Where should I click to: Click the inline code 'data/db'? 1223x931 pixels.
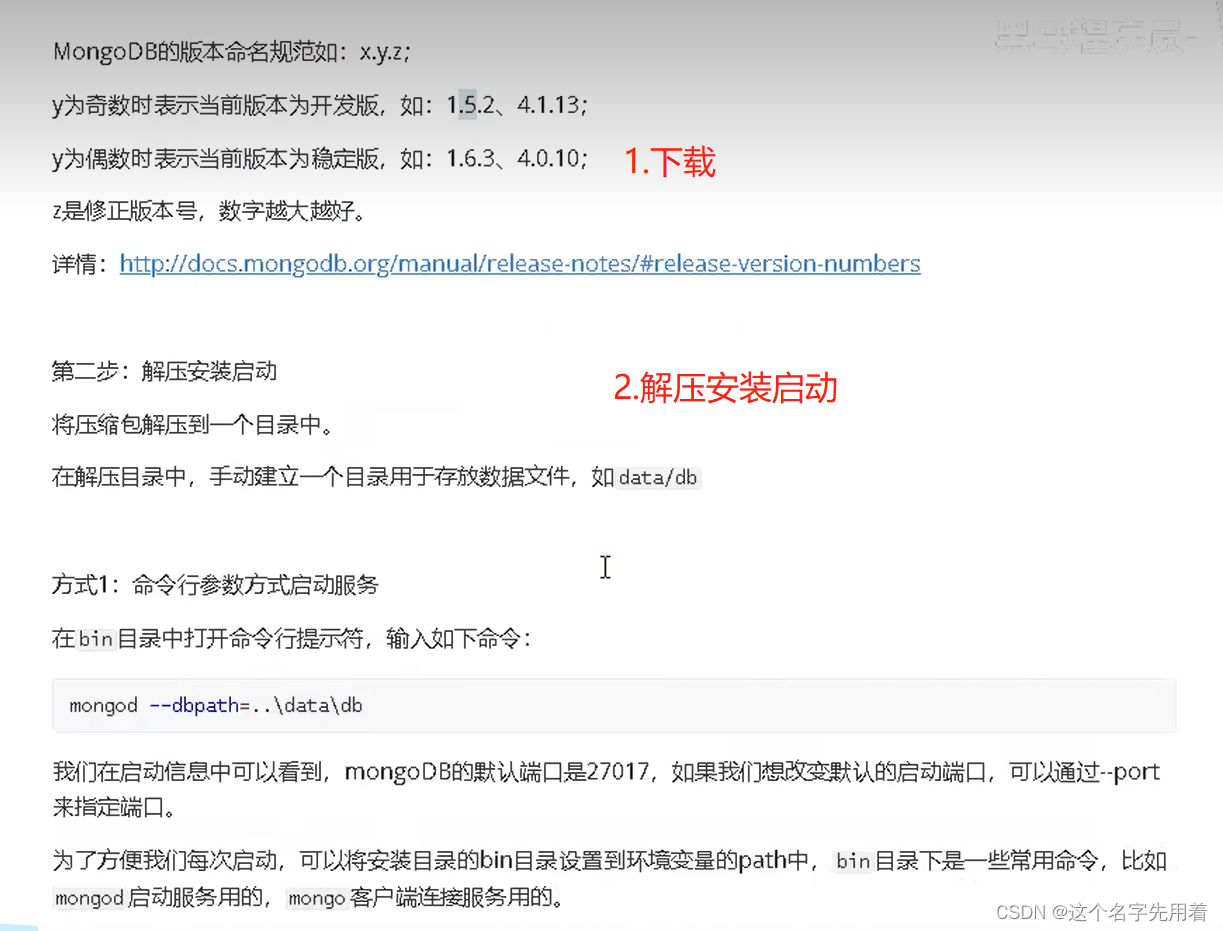(658, 478)
